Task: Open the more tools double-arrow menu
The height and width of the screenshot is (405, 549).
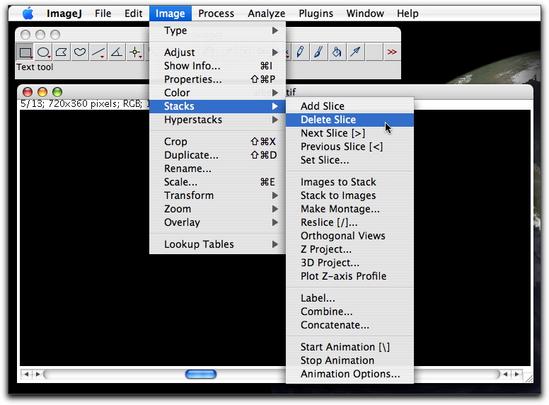Action: click(391, 52)
